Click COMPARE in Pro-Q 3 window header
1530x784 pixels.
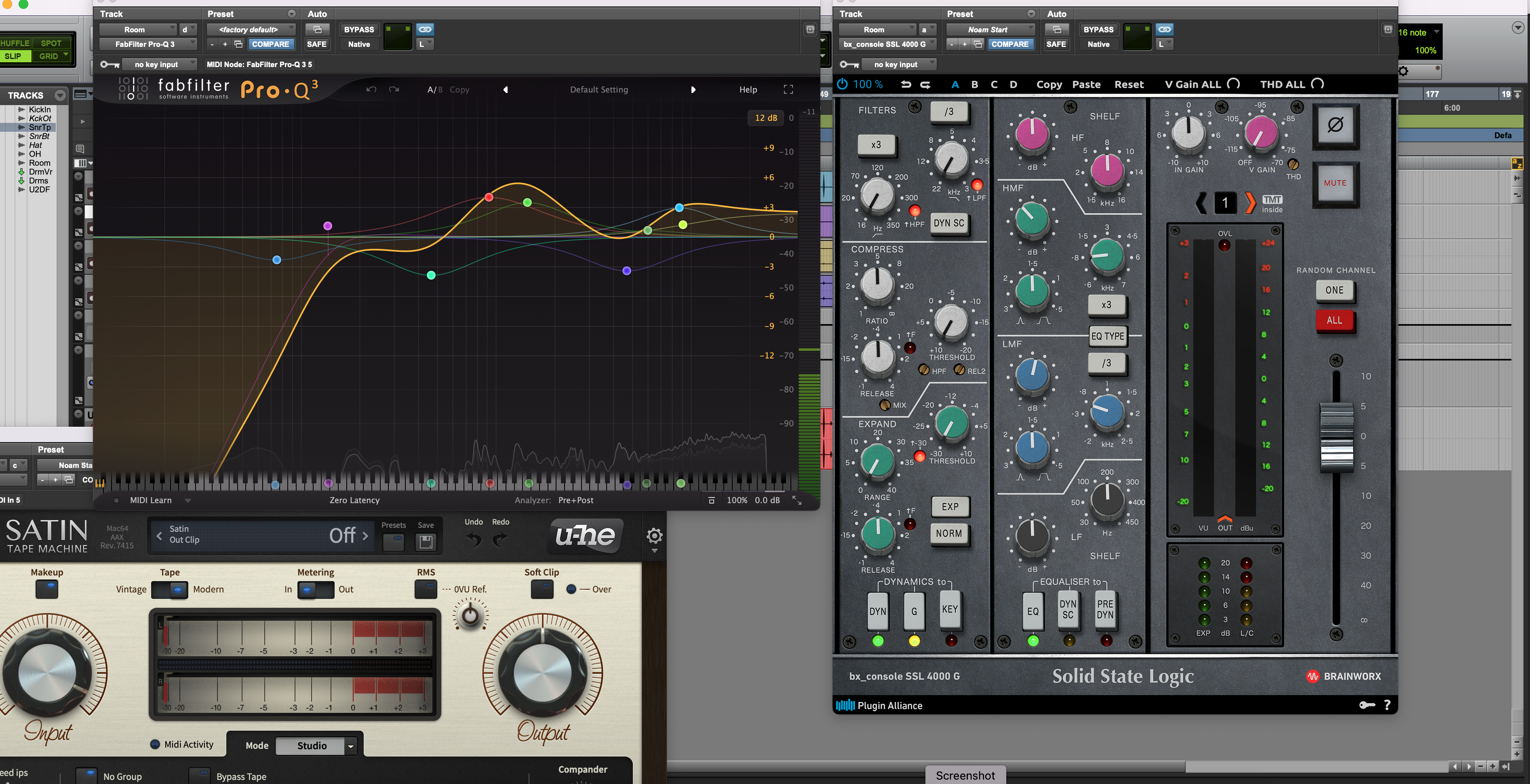pos(270,44)
